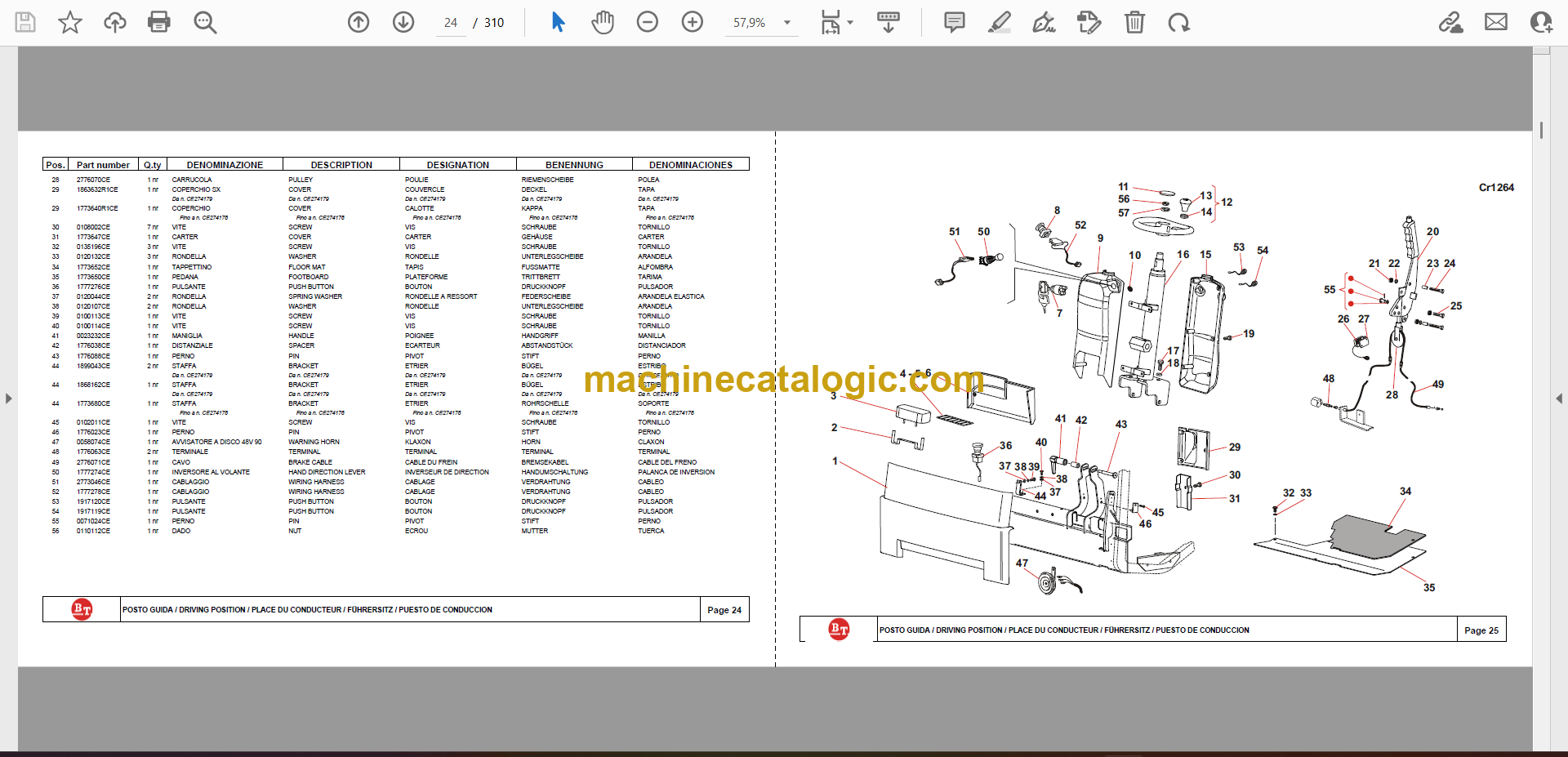Share a link to the document

[x=1450, y=22]
